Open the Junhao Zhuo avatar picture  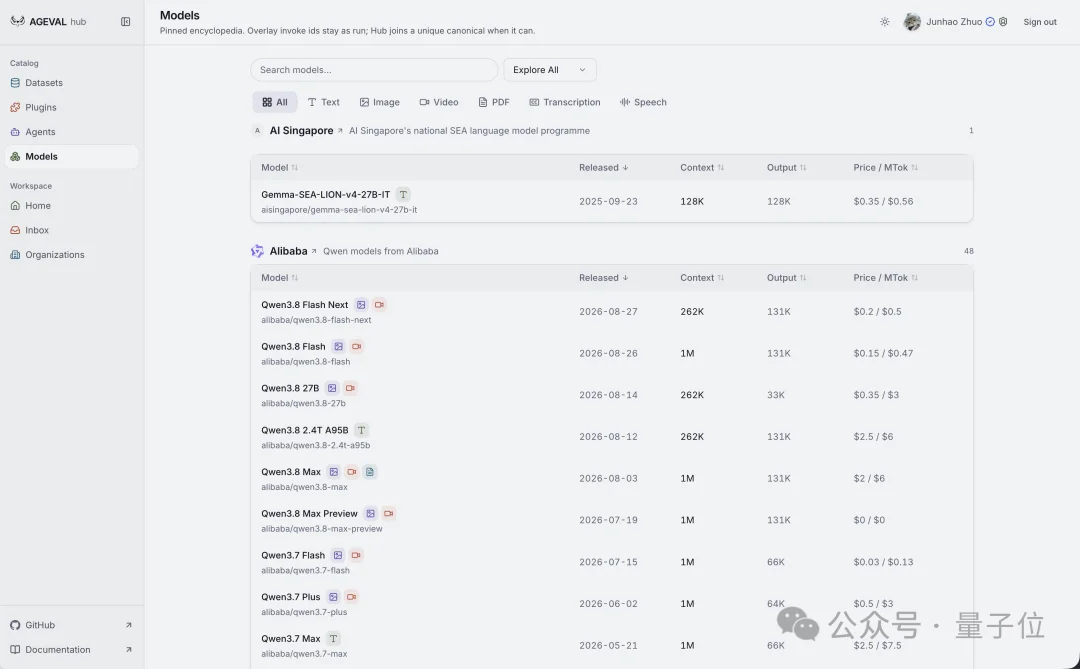[912, 22]
